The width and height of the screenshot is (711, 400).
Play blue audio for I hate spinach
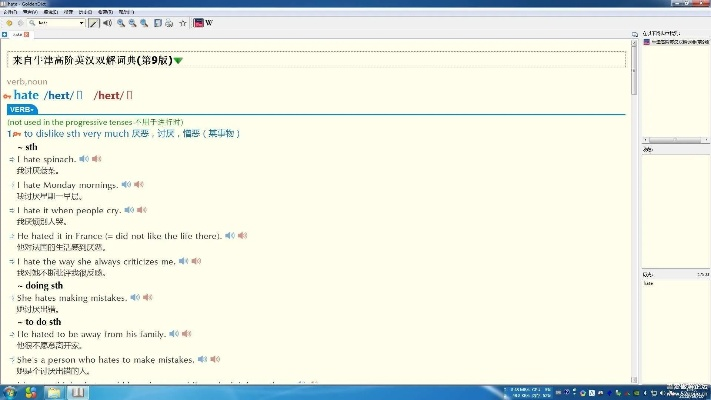point(84,159)
